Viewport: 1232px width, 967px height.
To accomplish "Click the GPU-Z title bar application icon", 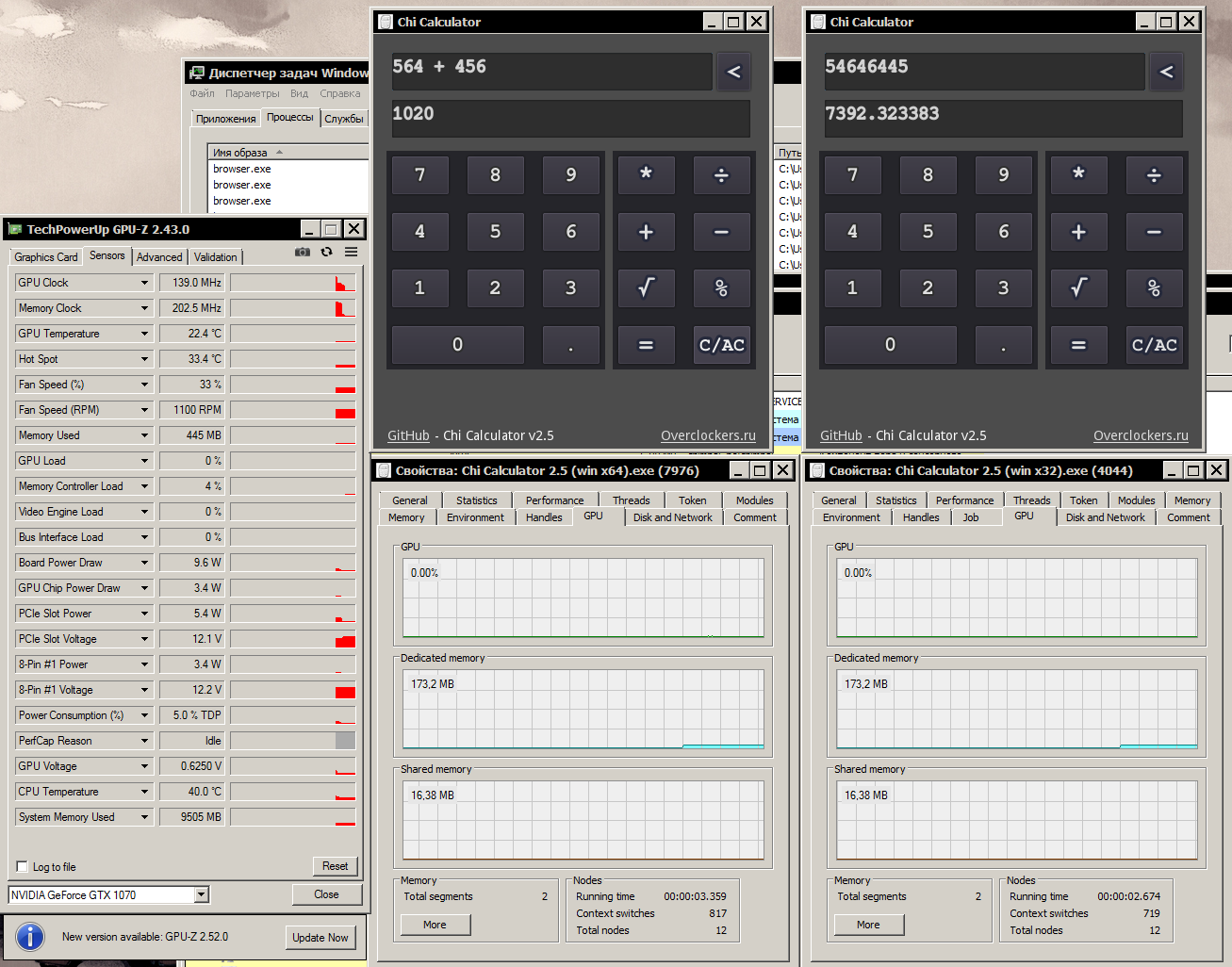I will [x=14, y=229].
